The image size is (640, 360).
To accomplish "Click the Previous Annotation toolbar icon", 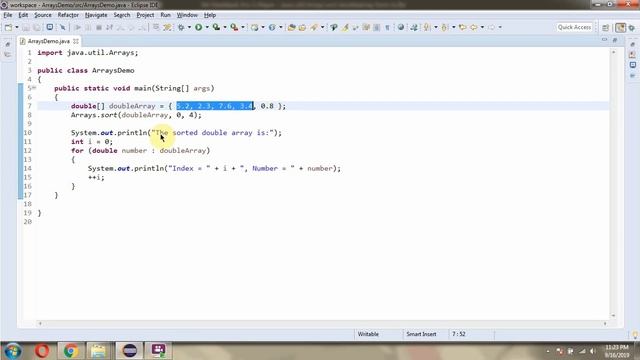I will (x=444, y=27).
